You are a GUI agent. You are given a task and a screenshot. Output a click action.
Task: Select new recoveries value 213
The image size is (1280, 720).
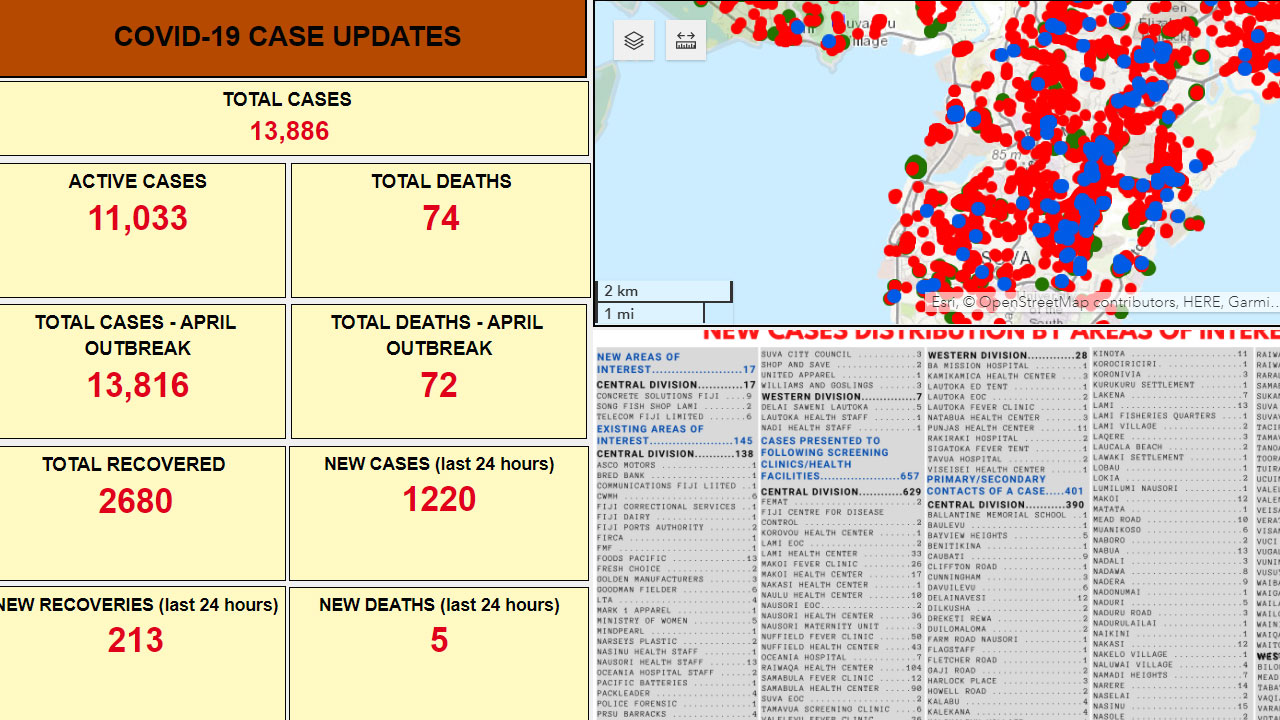[135, 640]
